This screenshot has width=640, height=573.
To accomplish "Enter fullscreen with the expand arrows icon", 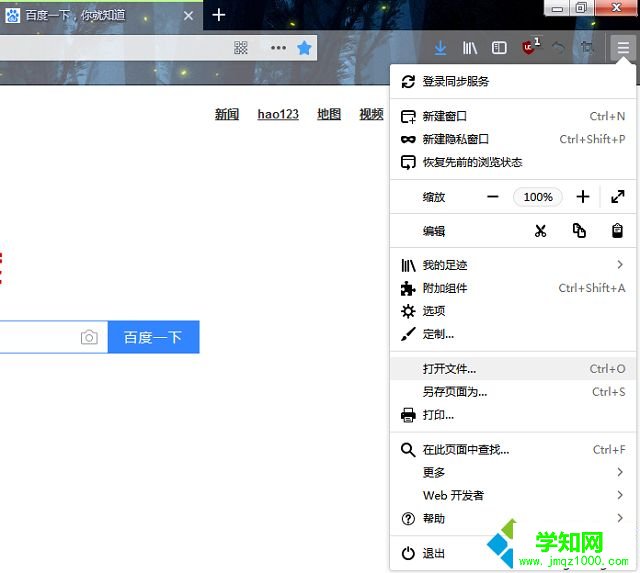I will 618,197.
